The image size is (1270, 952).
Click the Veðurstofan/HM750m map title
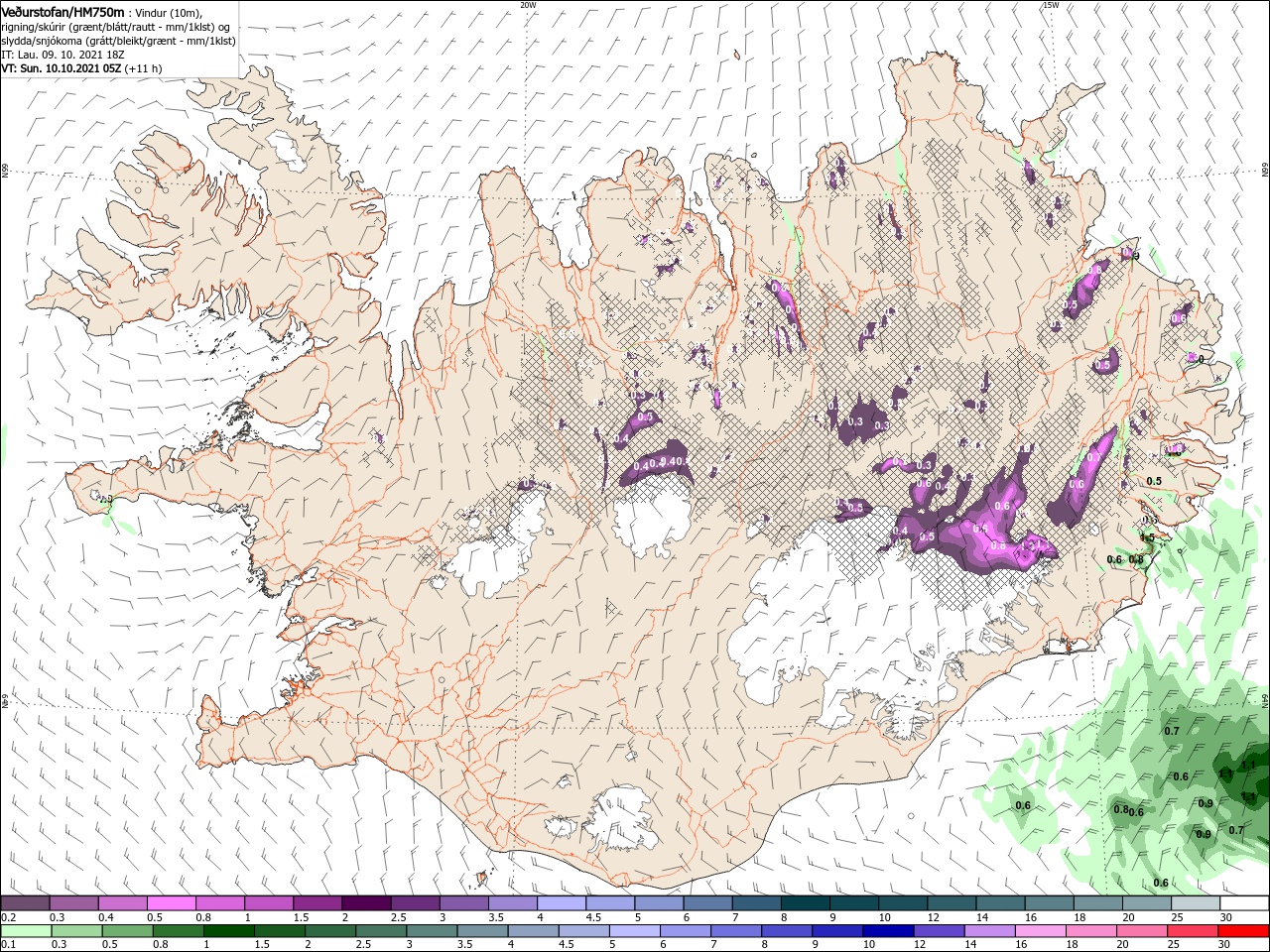63,11
